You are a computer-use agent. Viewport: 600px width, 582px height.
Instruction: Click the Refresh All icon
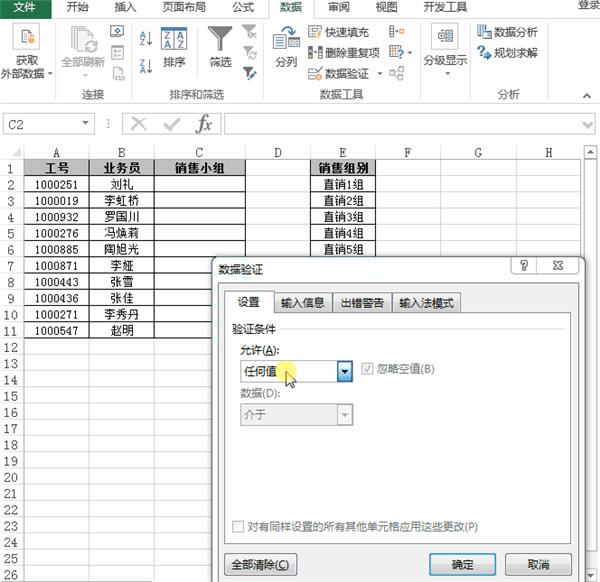coord(83,39)
